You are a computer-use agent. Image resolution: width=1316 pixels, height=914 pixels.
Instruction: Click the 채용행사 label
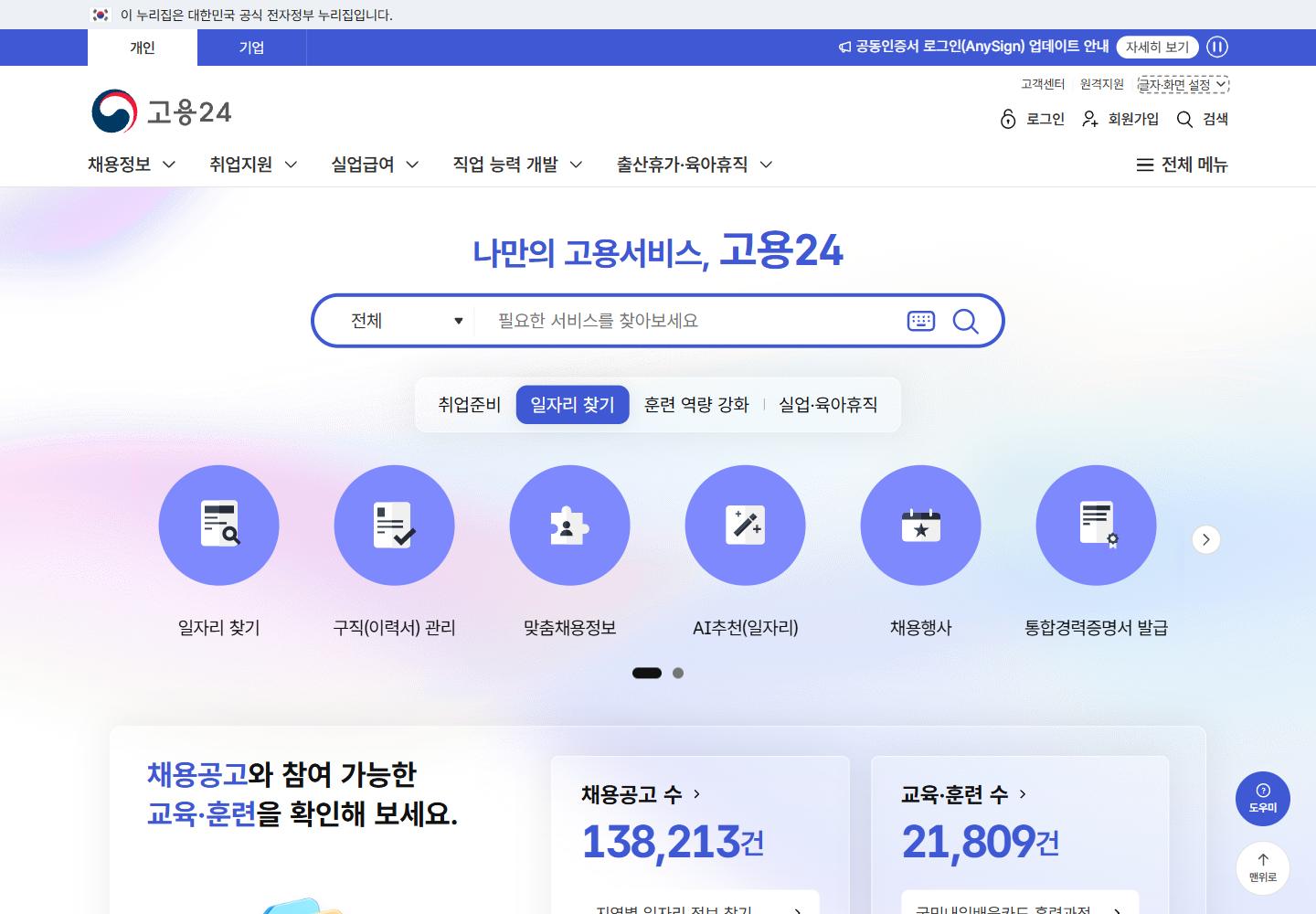click(920, 628)
